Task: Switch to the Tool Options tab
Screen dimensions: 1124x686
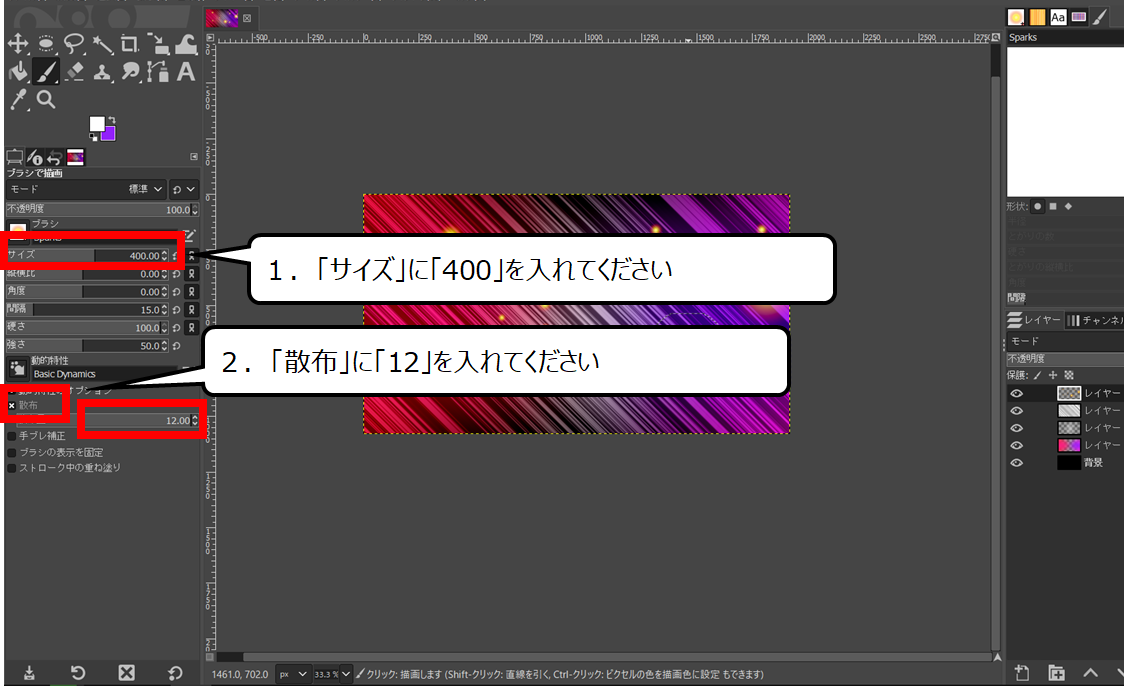Action: (14, 157)
